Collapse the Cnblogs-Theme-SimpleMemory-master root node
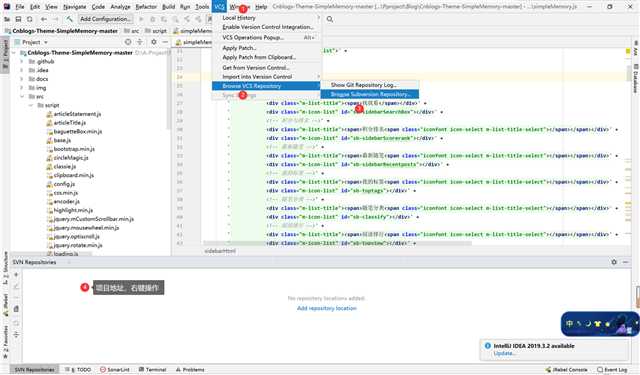 pos(14,53)
